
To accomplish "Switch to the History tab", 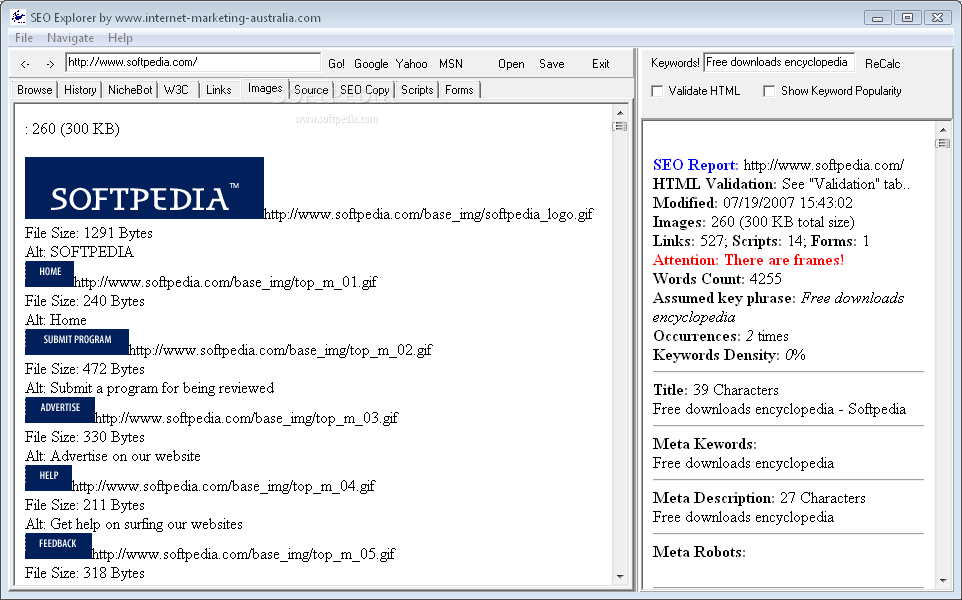I will [80, 90].
